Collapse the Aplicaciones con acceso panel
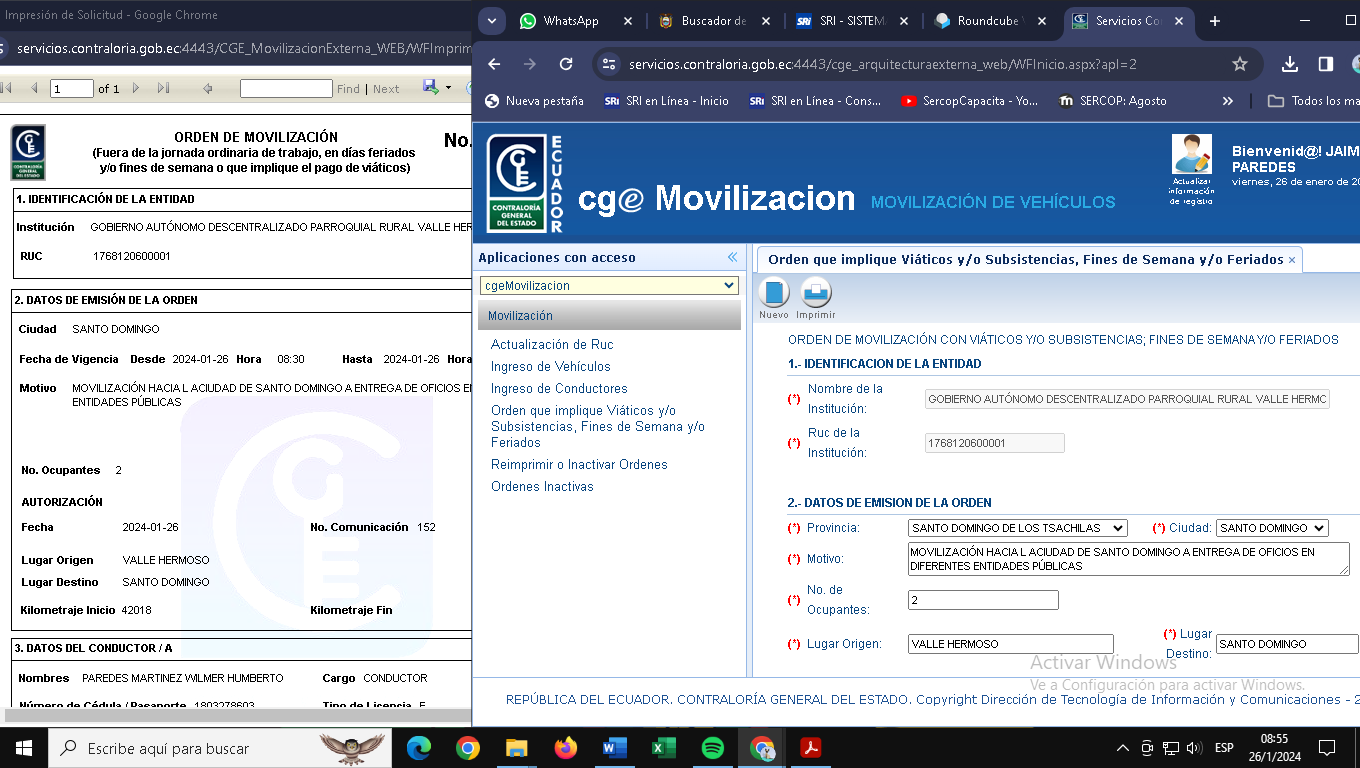1360x768 pixels. [732, 258]
